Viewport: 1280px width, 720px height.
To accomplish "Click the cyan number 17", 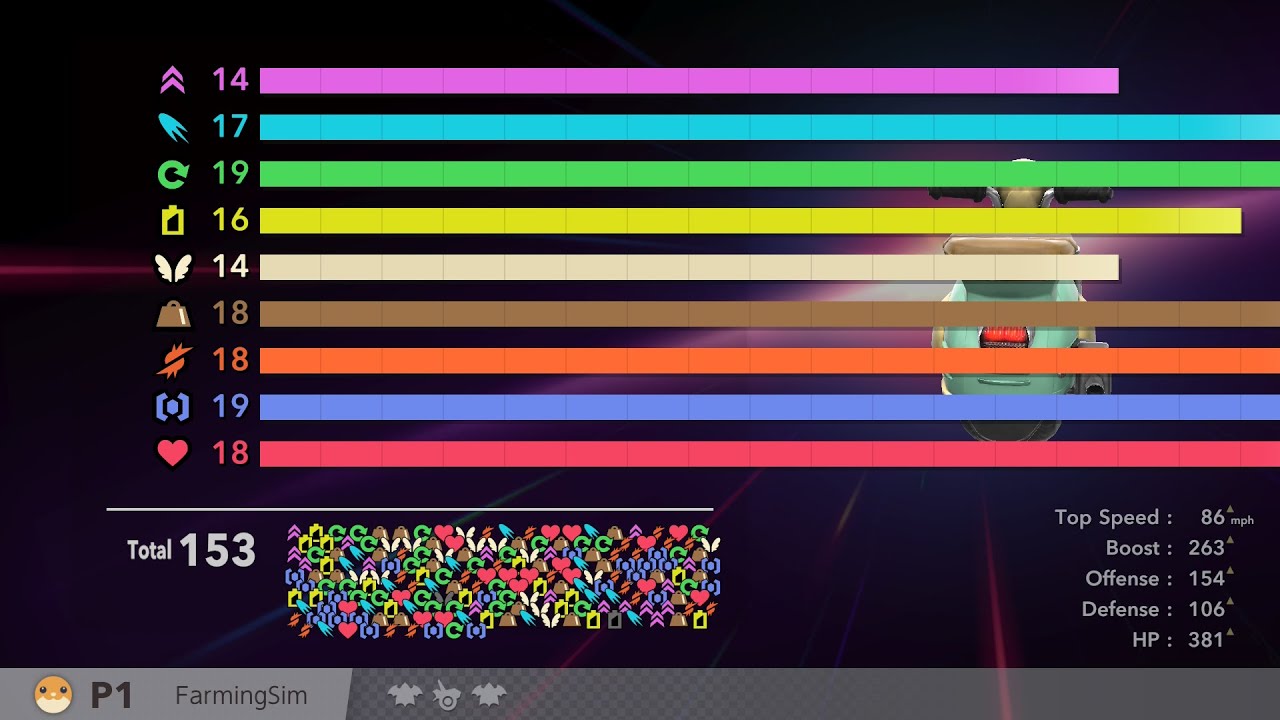I will click(x=230, y=127).
